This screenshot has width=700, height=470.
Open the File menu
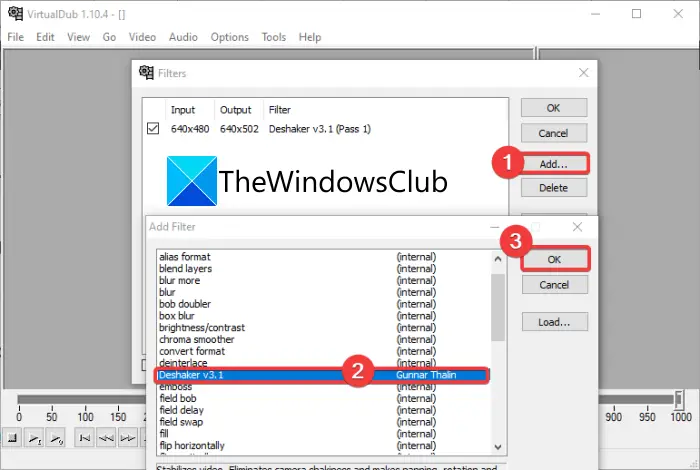16,37
